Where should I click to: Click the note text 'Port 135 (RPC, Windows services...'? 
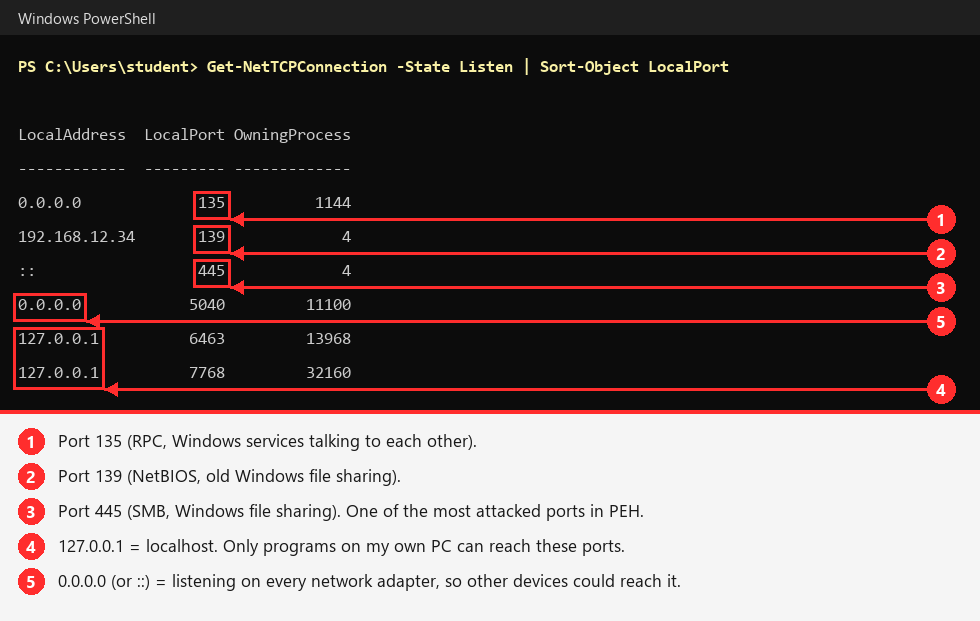tap(268, 442)
